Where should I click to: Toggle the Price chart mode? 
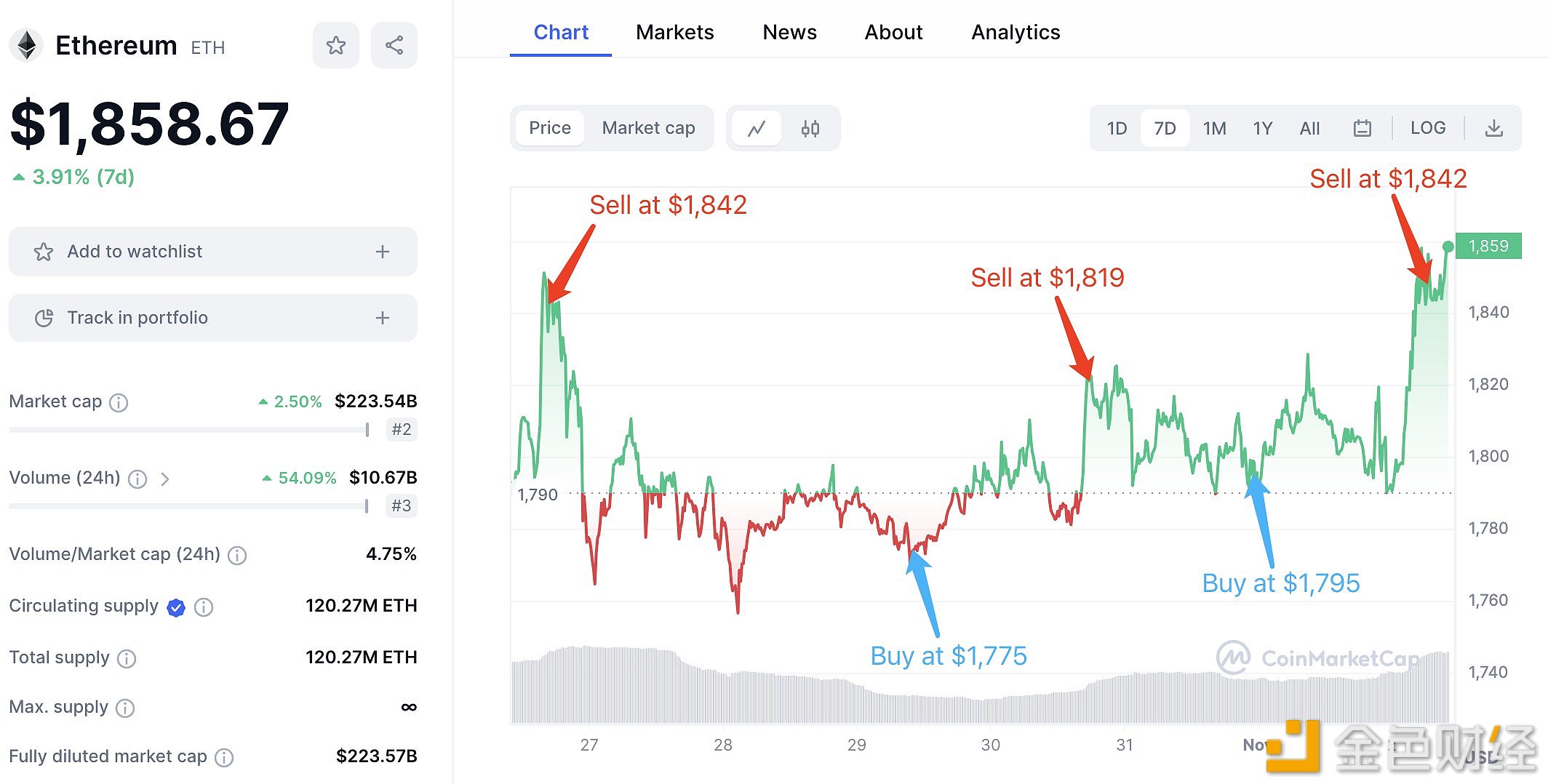[x=550, y=129]
